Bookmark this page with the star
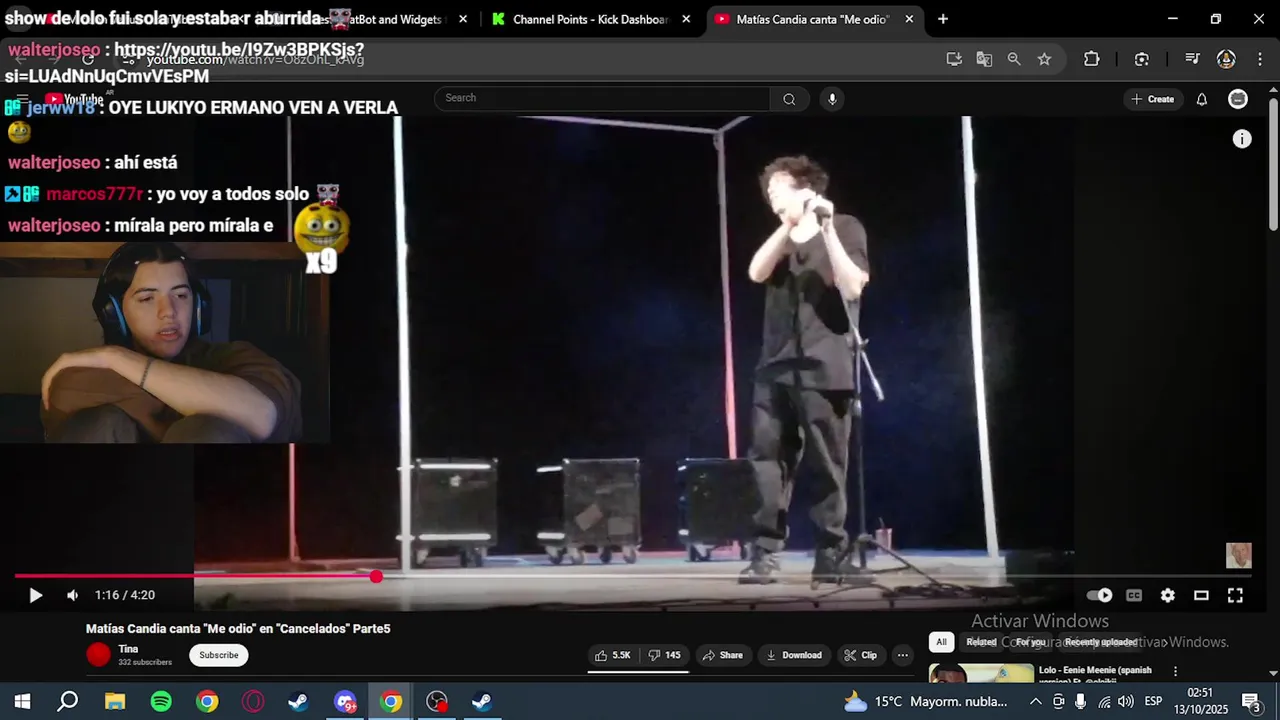 tap(1044, 59)
